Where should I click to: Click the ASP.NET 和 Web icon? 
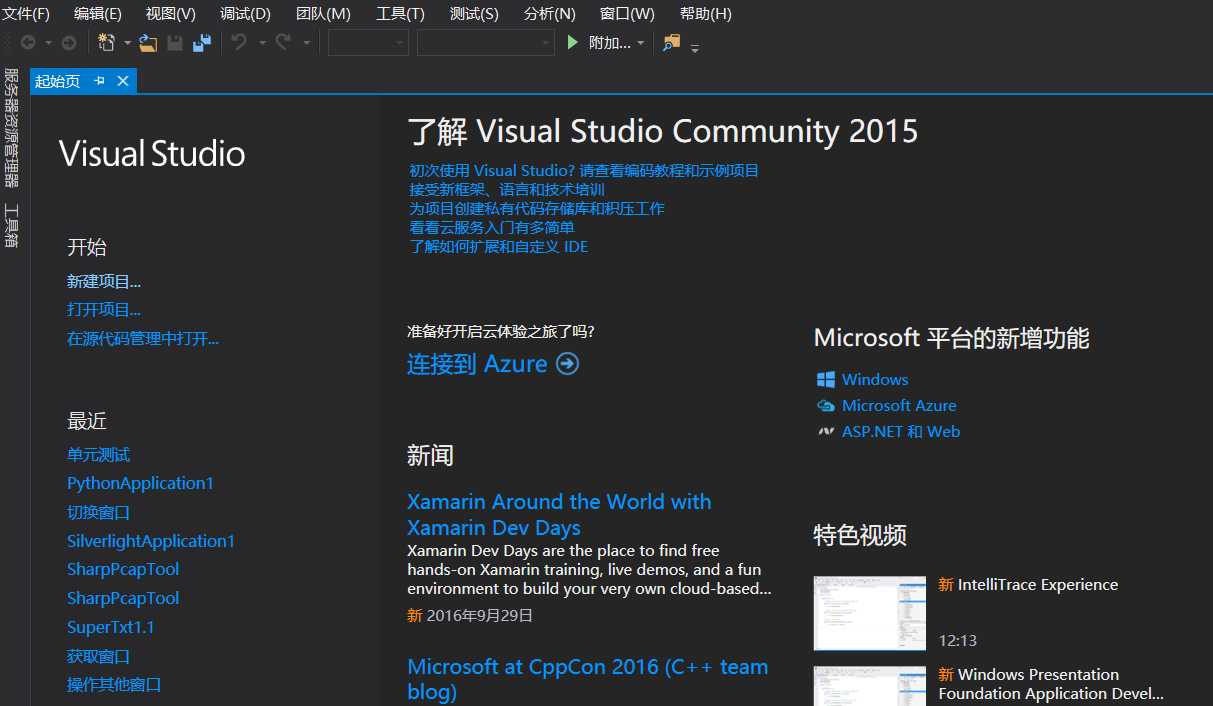point(826,432)
